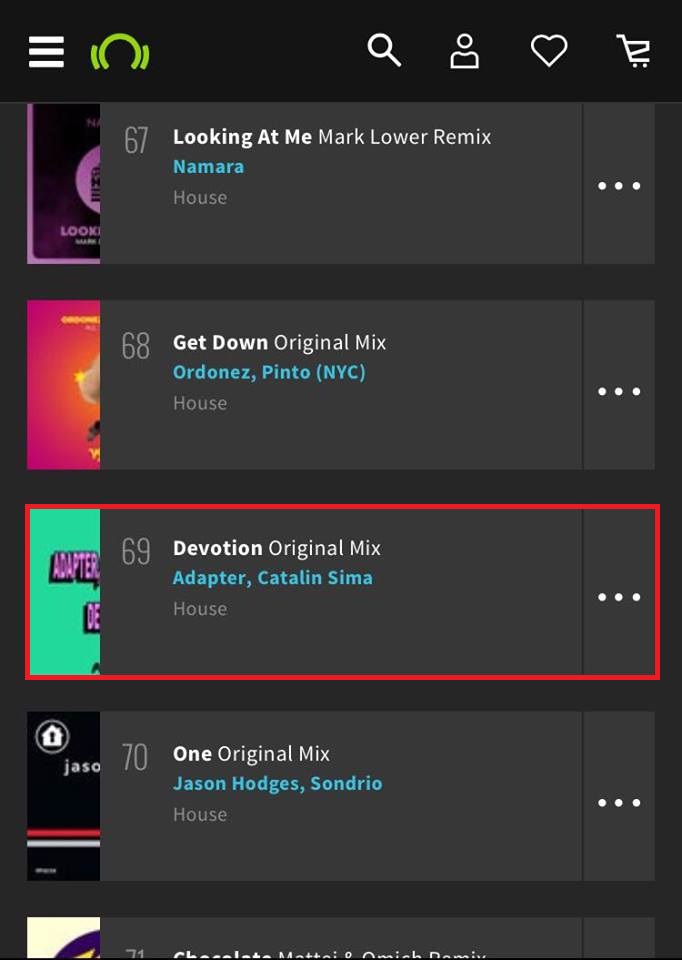Viewport: 682px width, 960px height.
Task: Open the heart wishlist icon
Action: point(549,51)
